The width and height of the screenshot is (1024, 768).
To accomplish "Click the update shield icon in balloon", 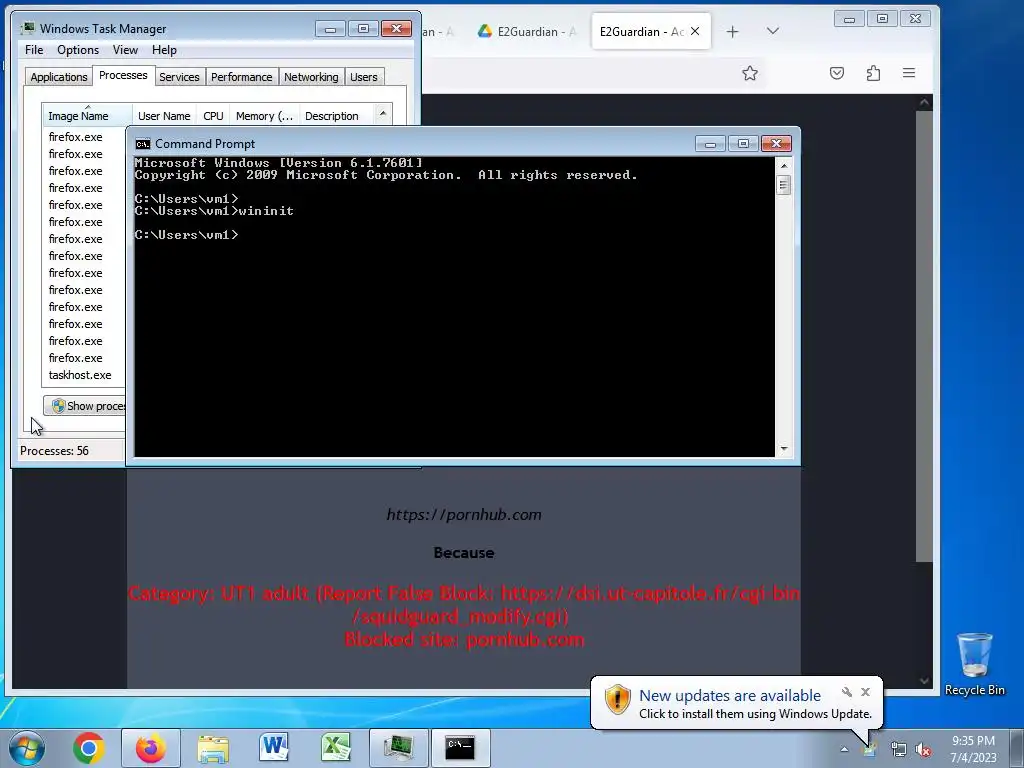I will click(x=617, y=699).
